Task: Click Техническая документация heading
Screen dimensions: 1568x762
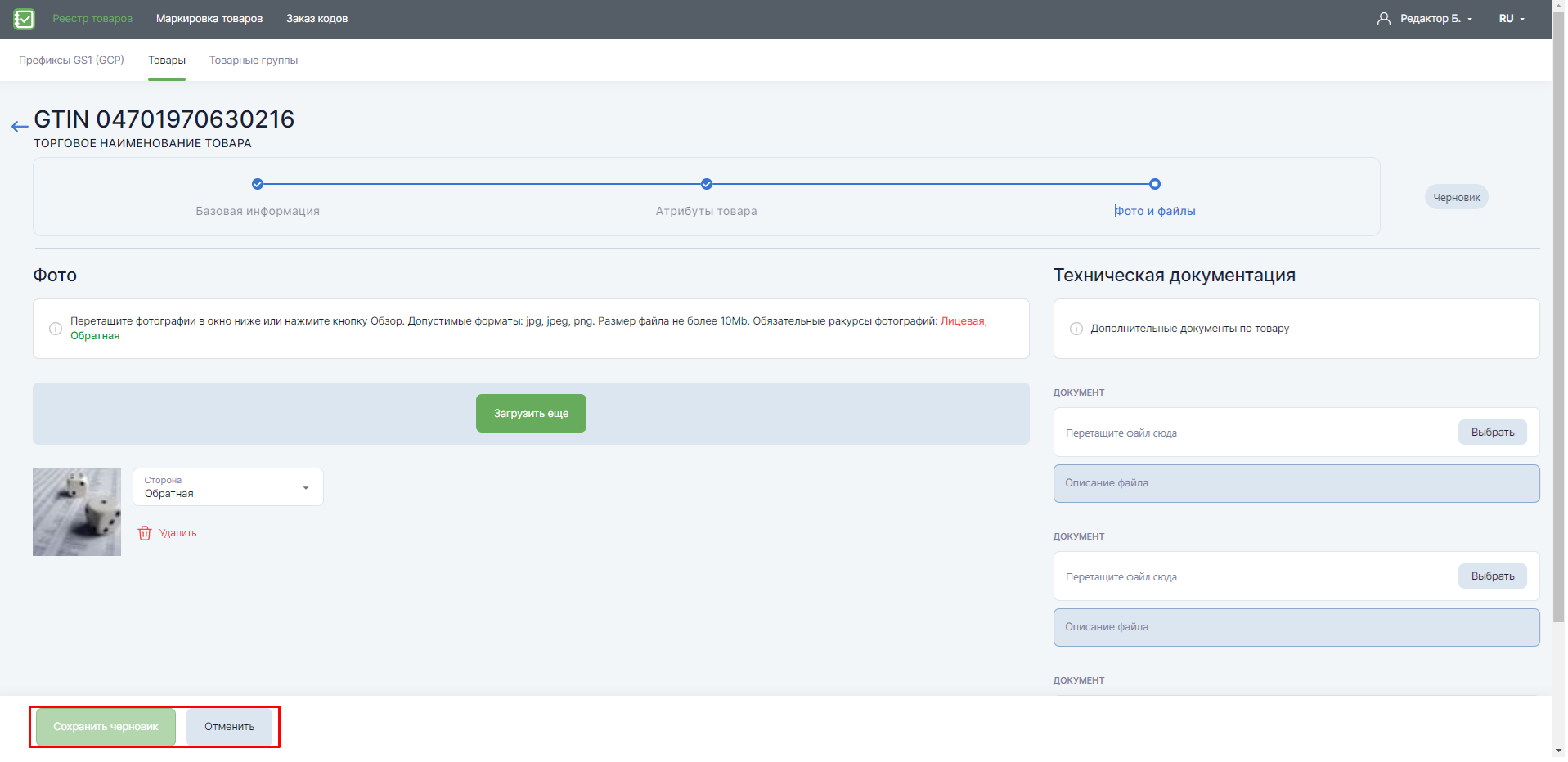Action: 1175,276
